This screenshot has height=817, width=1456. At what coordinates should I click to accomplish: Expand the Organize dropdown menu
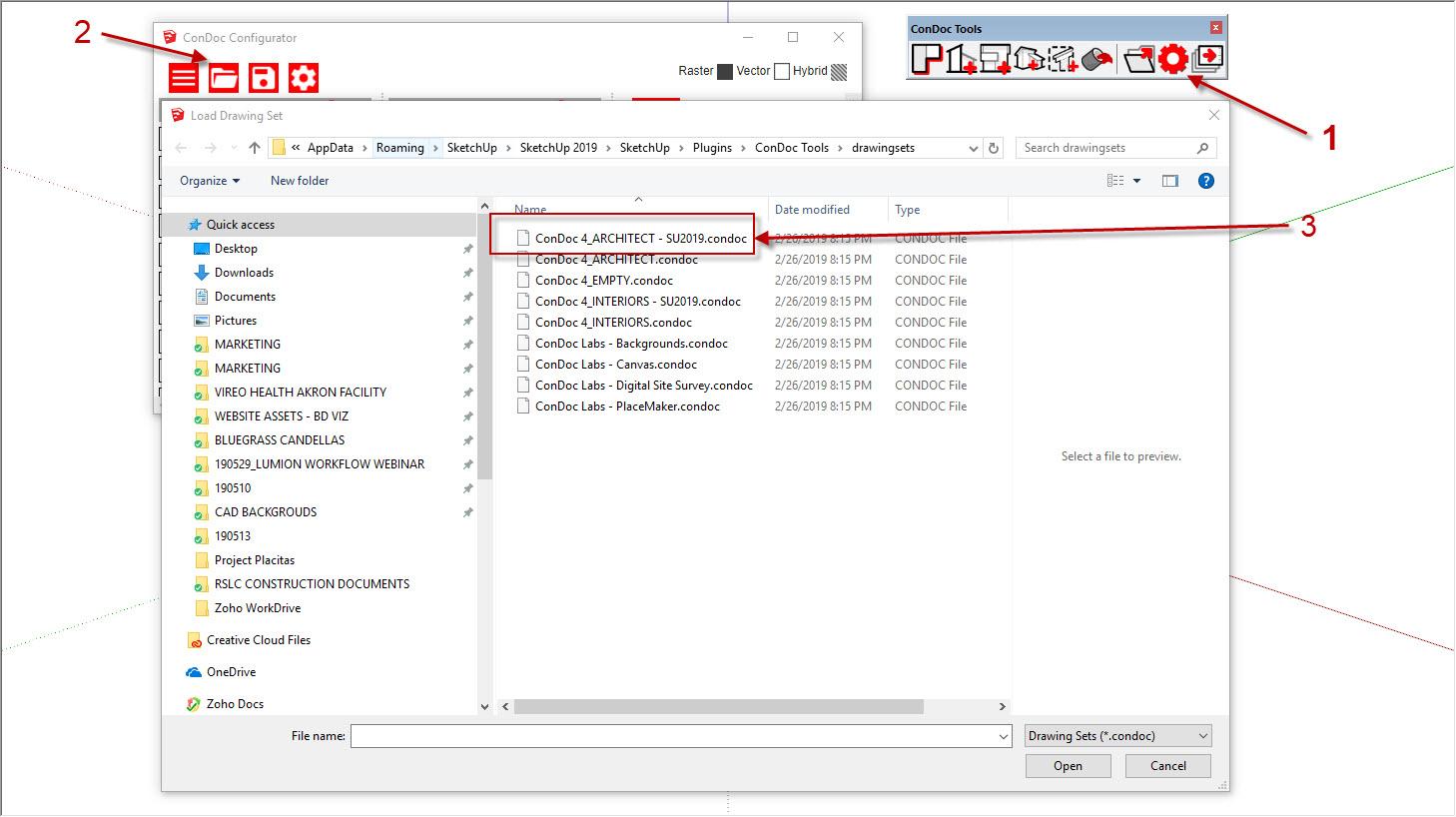[x=210, y=181]
